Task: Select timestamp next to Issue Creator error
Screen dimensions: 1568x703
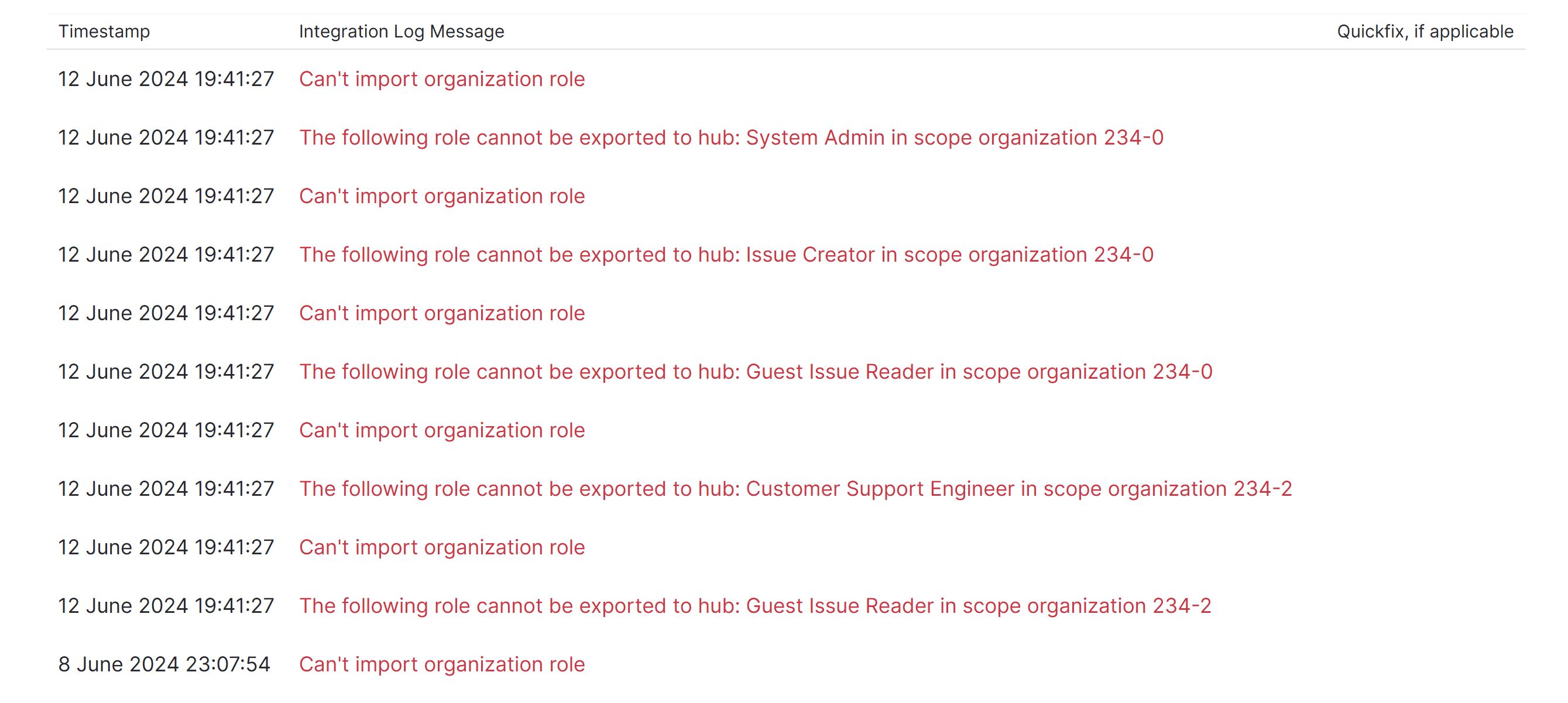Action: coord(166,255)
